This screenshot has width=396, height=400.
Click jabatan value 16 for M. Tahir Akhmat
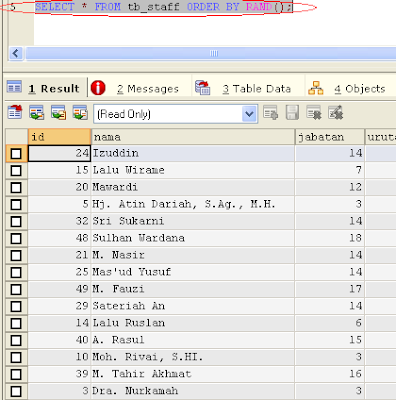pyautogui.click(x=330, y=374)
